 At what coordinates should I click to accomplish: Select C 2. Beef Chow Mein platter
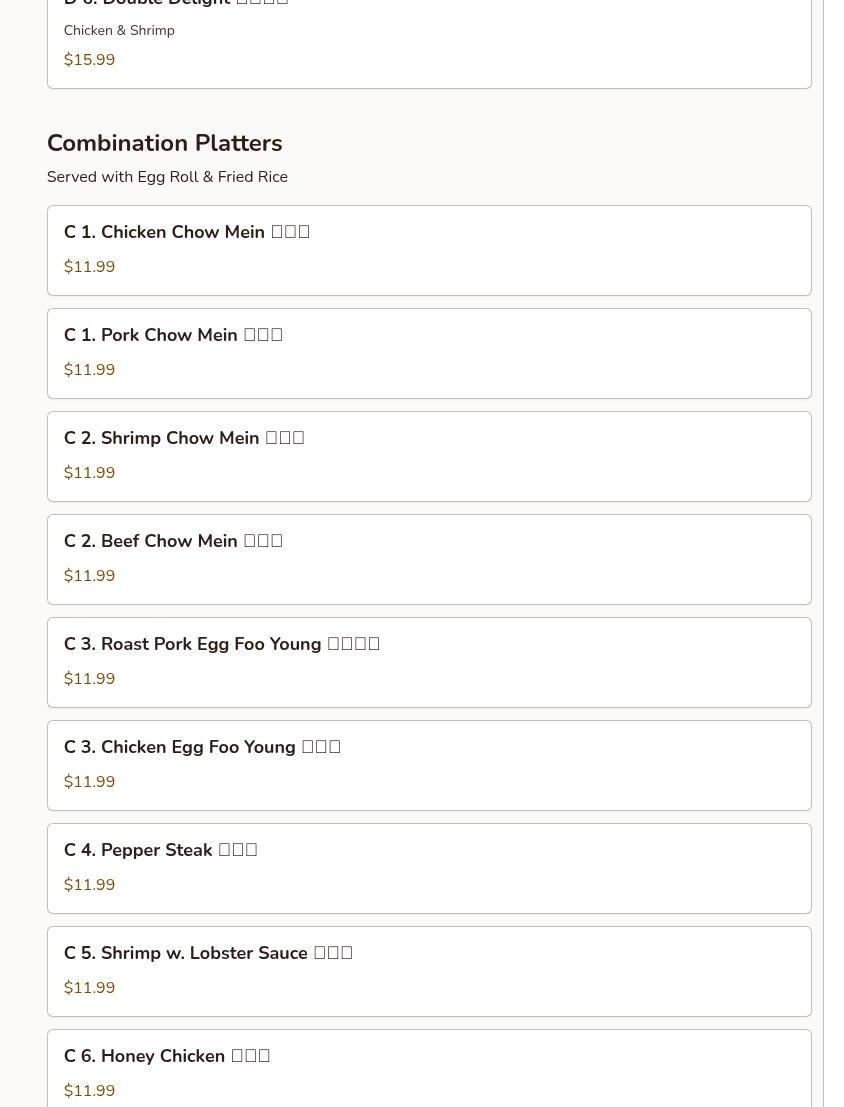429,560
